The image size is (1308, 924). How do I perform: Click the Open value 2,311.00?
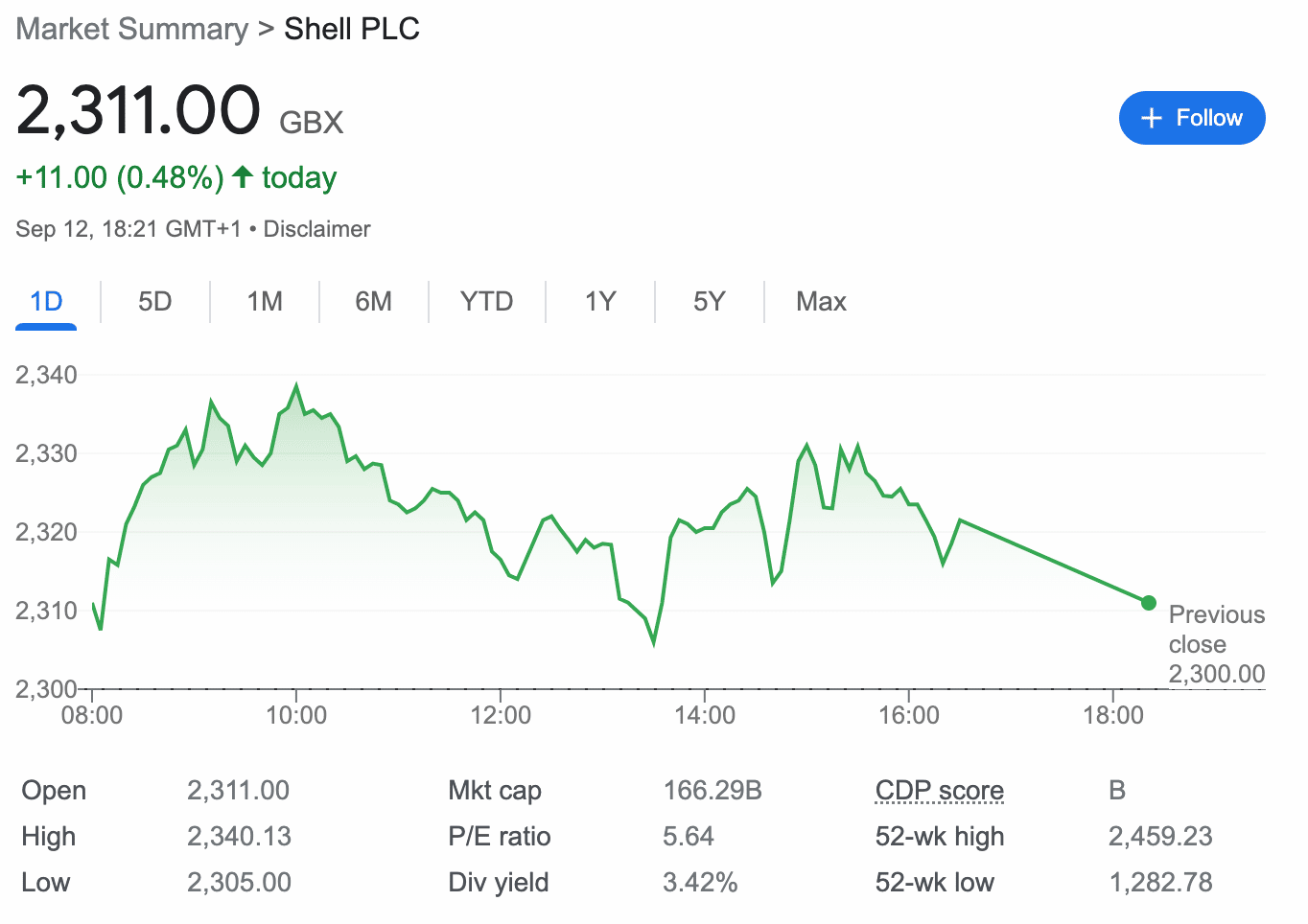click(x=238, y=791)
